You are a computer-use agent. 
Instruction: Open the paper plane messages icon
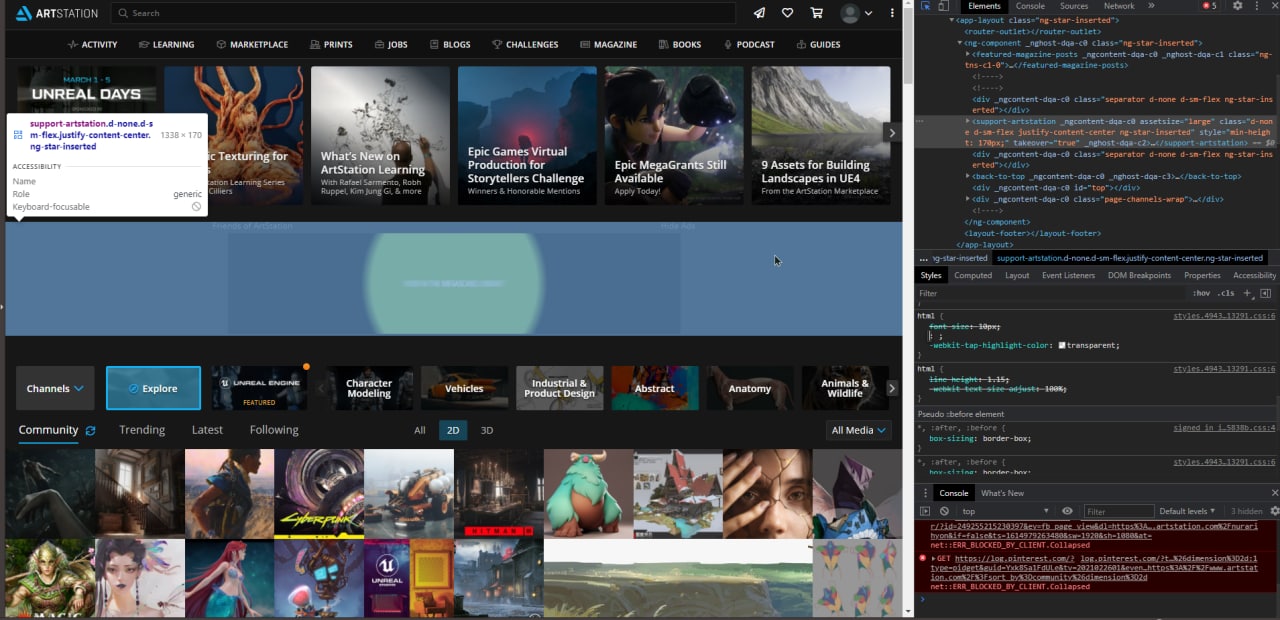[760, 13]
